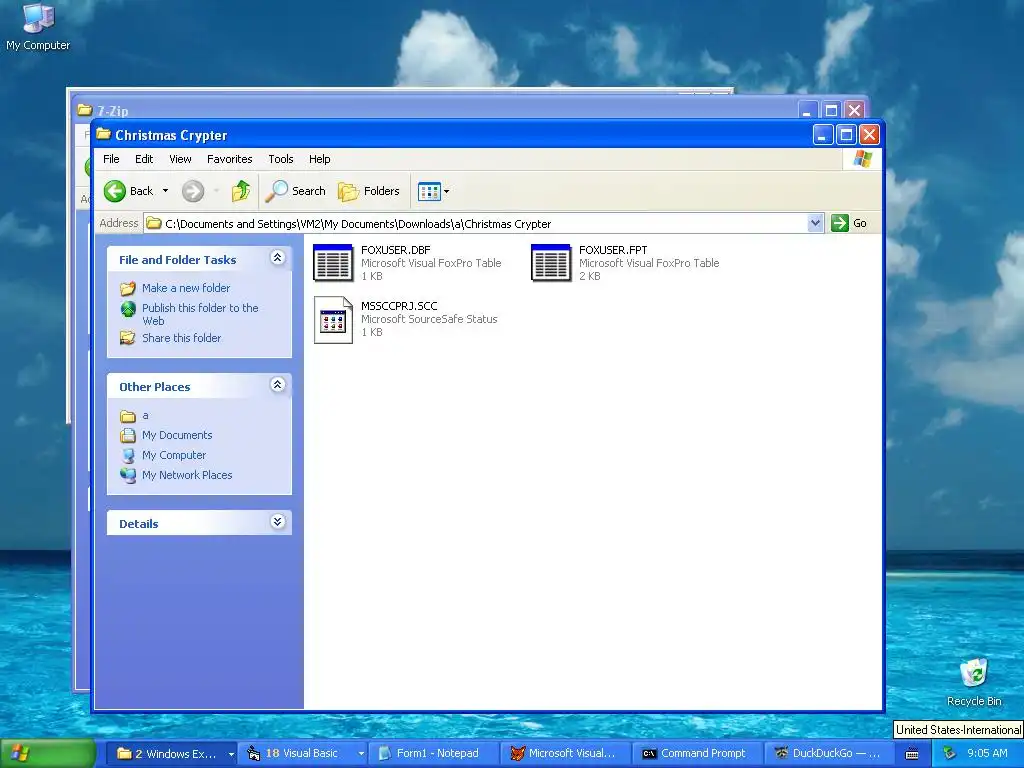This screenshot has height=768, width=1024.
Task: Click Make a new folder link
Action: (x=186, y=288)
